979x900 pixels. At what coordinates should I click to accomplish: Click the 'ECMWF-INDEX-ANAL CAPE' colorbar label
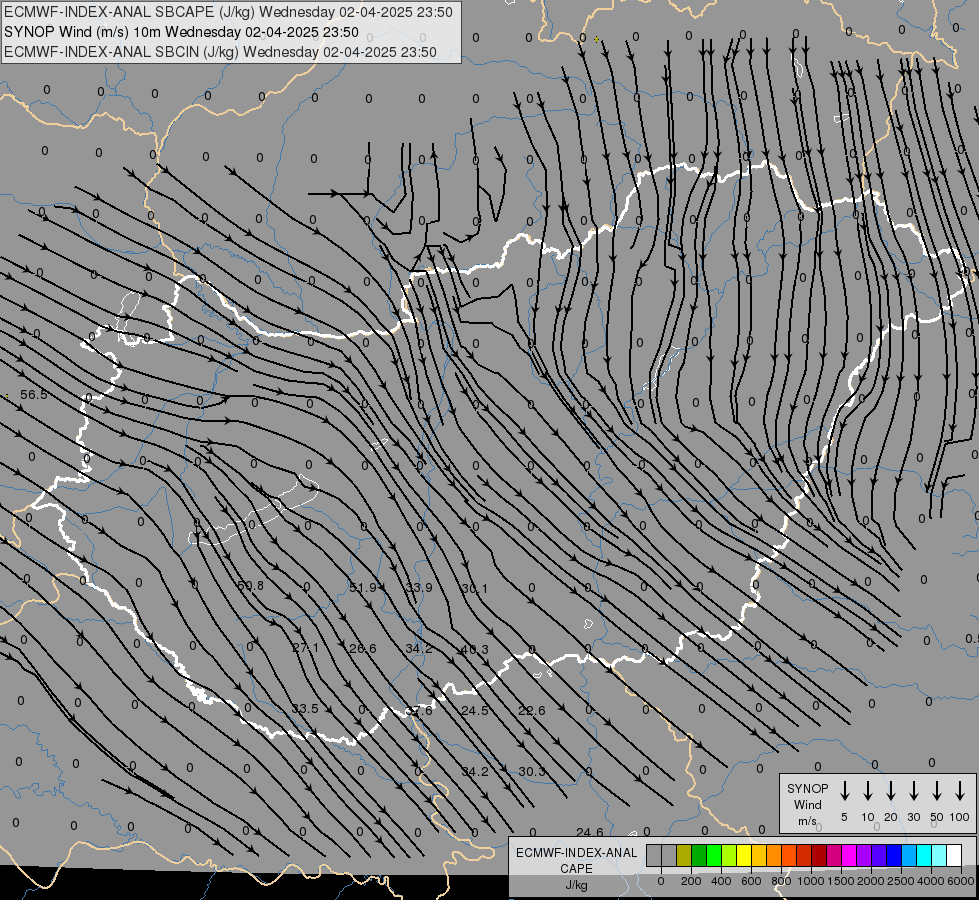576,860
